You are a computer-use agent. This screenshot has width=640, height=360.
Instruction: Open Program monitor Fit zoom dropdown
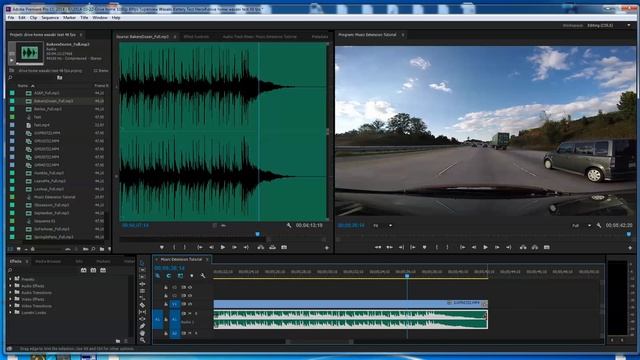[383, 225]
